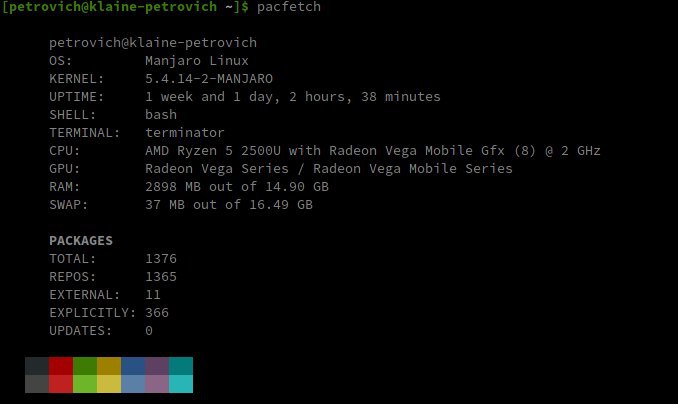The image size is (678, 404).
Task: Click the TOTAL package count 1376
Action: click(161, 259)
